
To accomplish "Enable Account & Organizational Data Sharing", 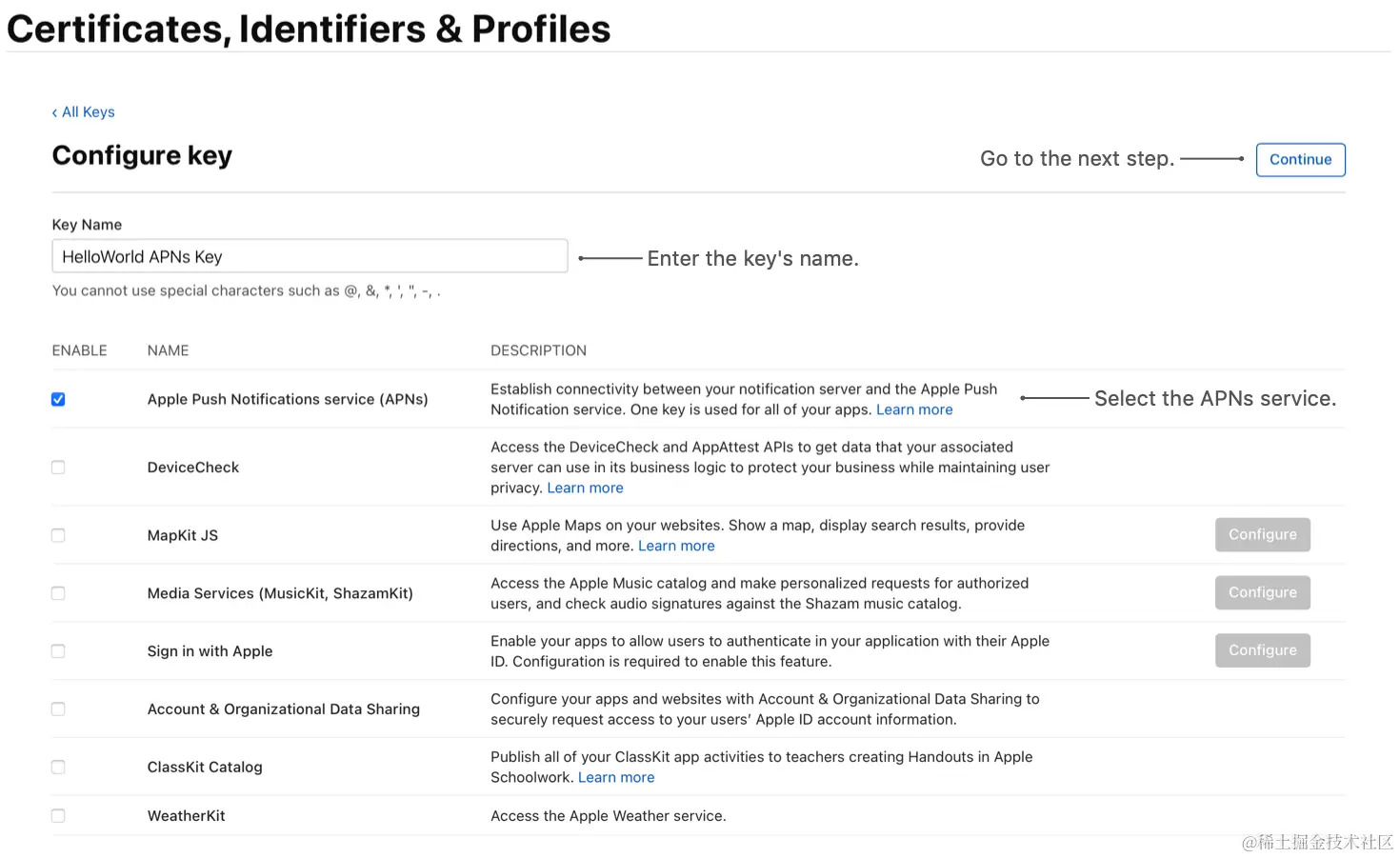I will click(58, 708).
